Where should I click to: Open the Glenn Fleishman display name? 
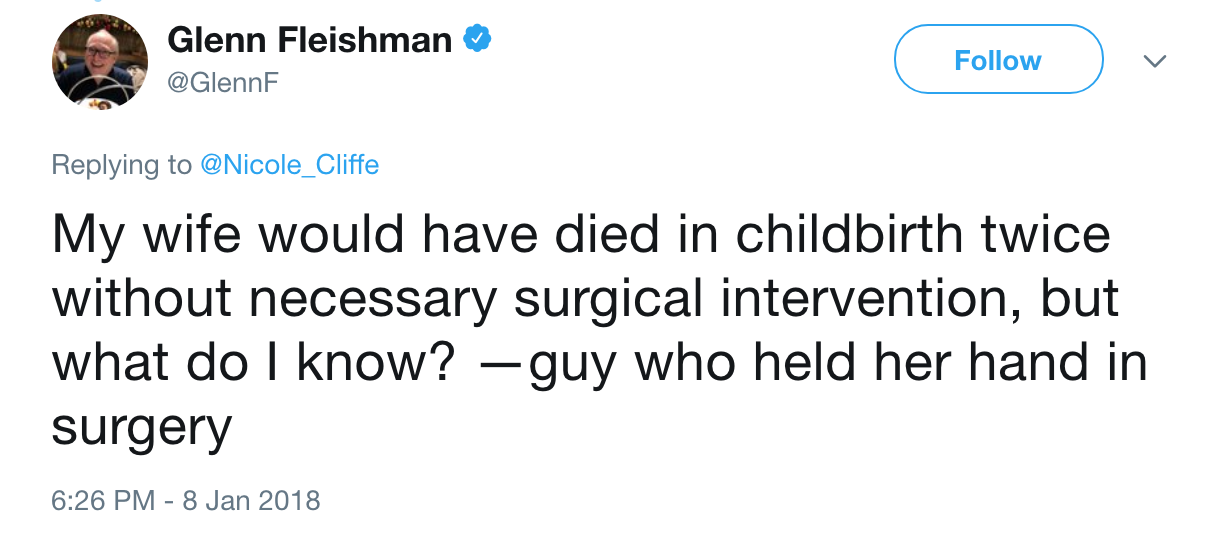point(310,40)
